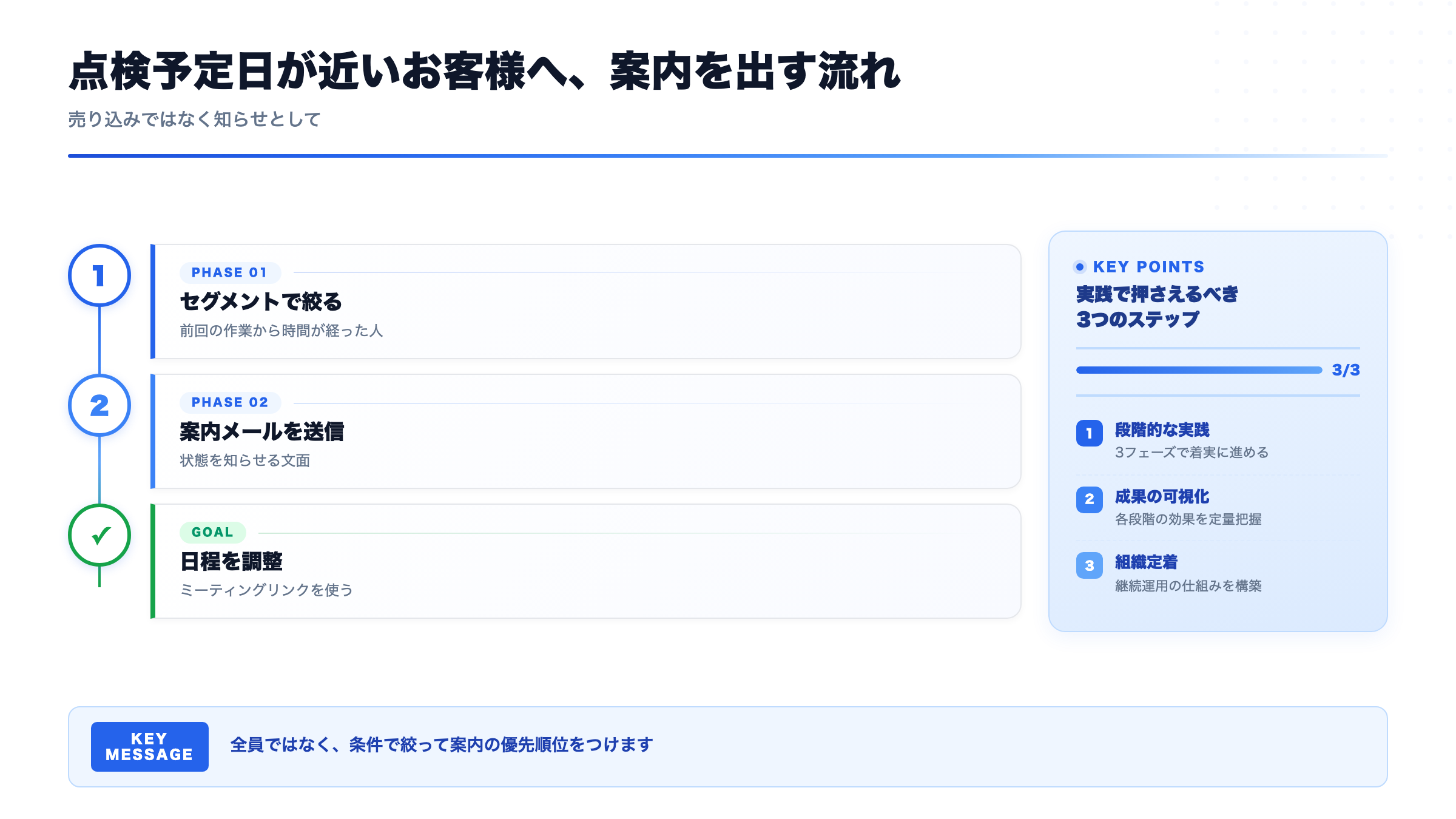Click the 3/3 progress counter text

(x=1346, y=370)
